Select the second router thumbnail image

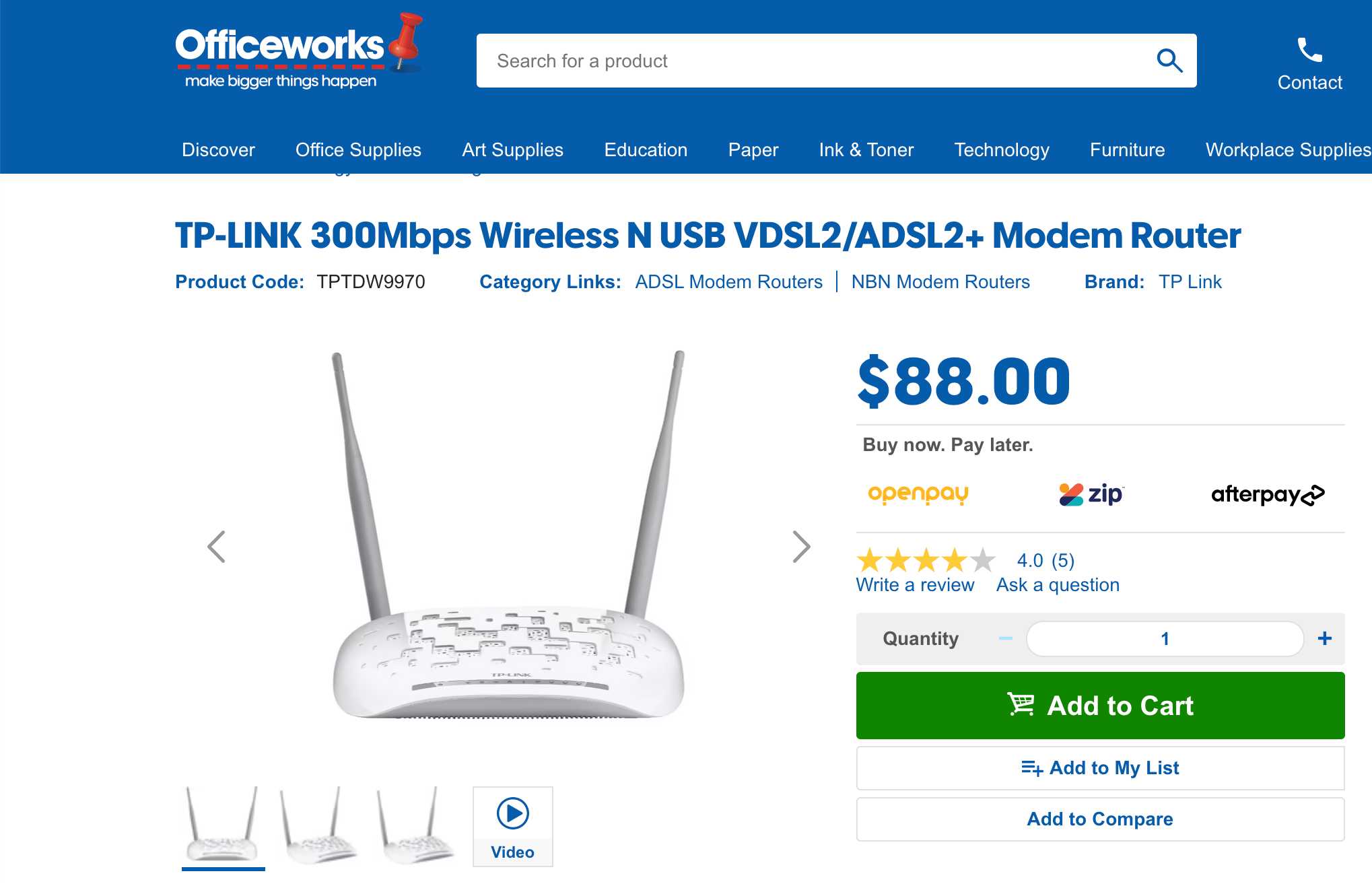click(x=320, y=826)
